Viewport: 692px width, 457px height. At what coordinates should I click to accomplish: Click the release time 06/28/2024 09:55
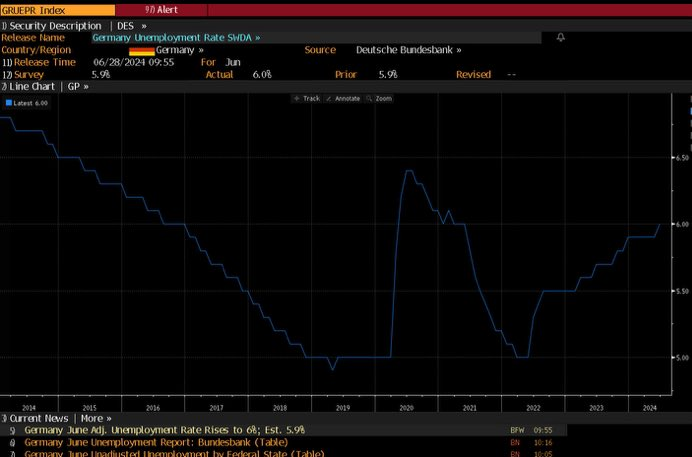(134, 62)
